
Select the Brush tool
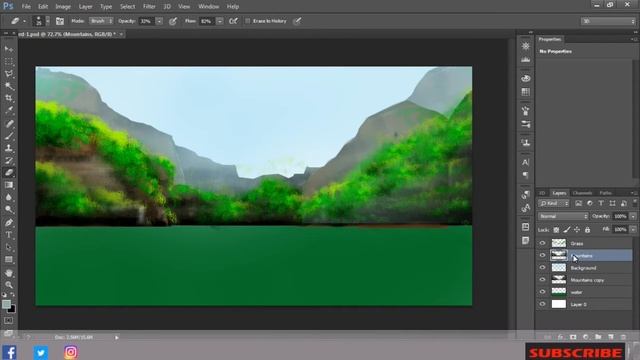click(x=9, y=136)
